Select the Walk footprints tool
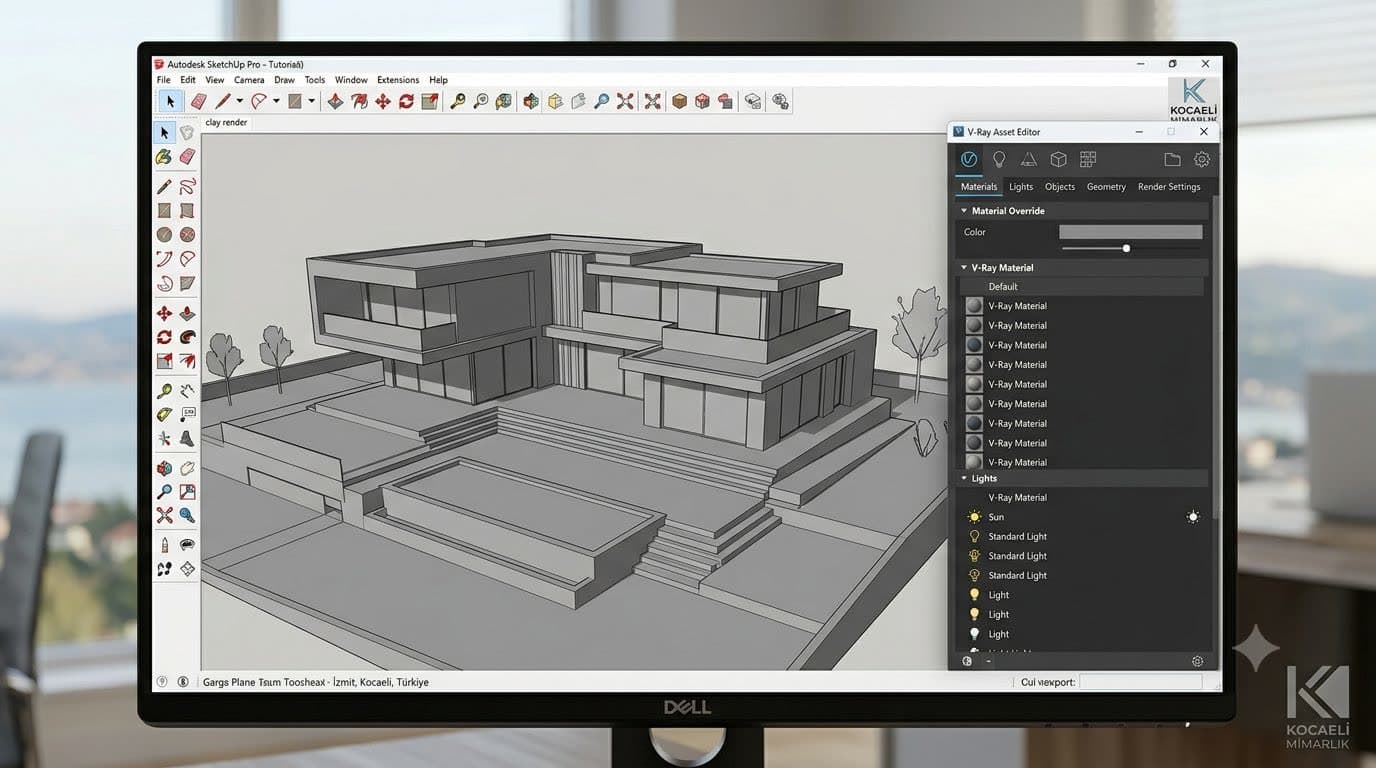 164,569
